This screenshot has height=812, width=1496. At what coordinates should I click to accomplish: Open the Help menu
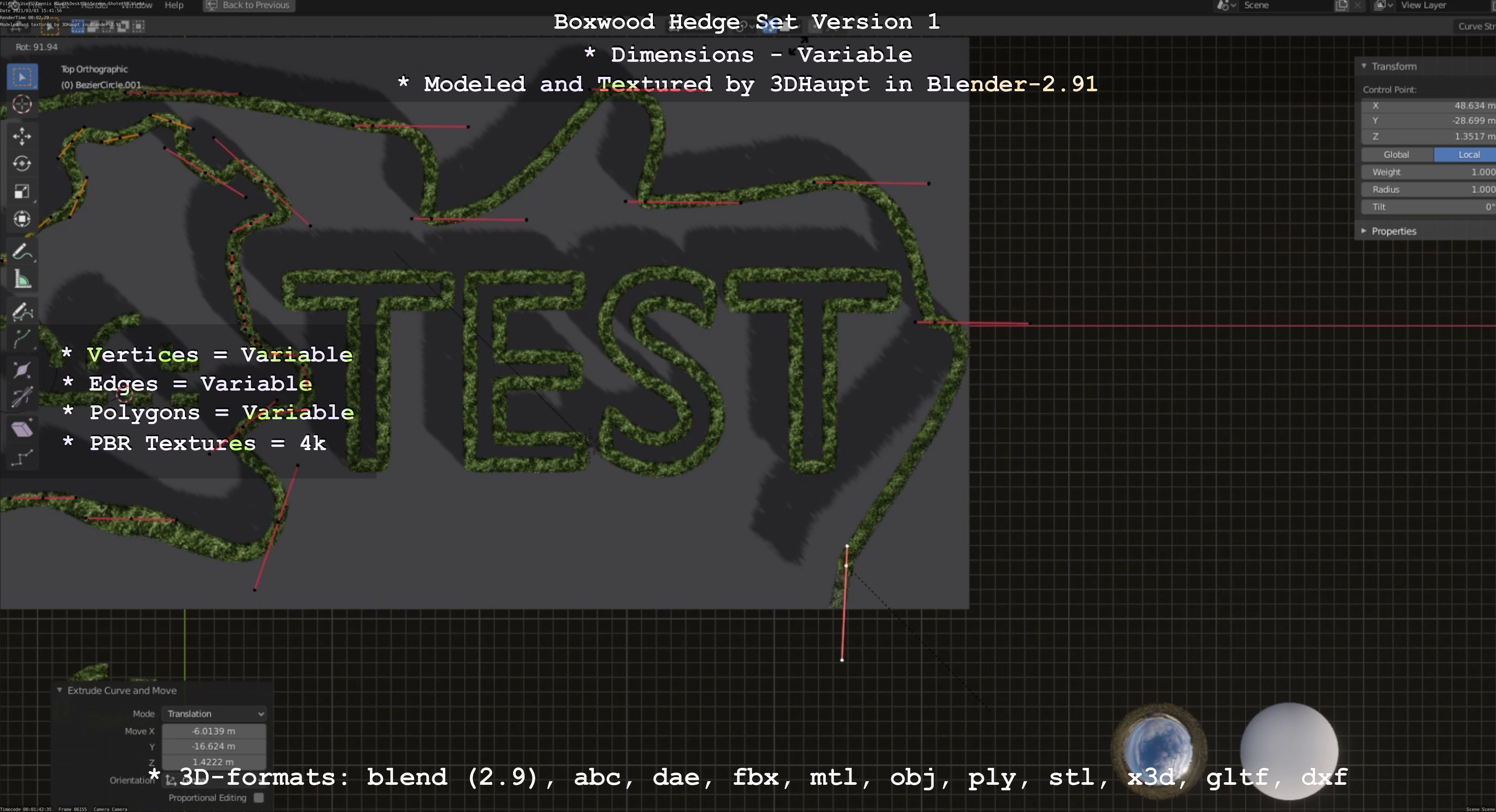point(174,5)
